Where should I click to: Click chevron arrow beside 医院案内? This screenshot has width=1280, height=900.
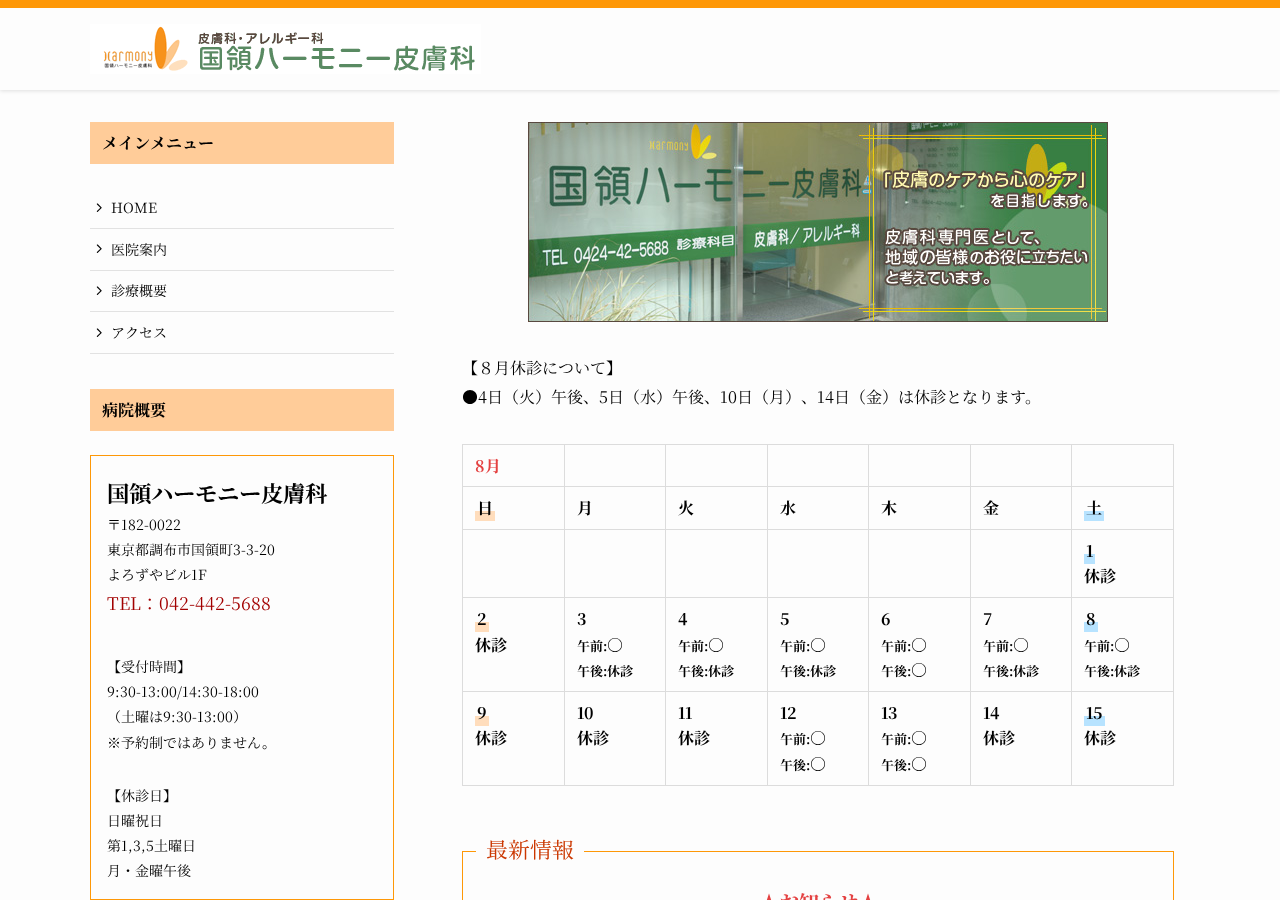(99, 249)
